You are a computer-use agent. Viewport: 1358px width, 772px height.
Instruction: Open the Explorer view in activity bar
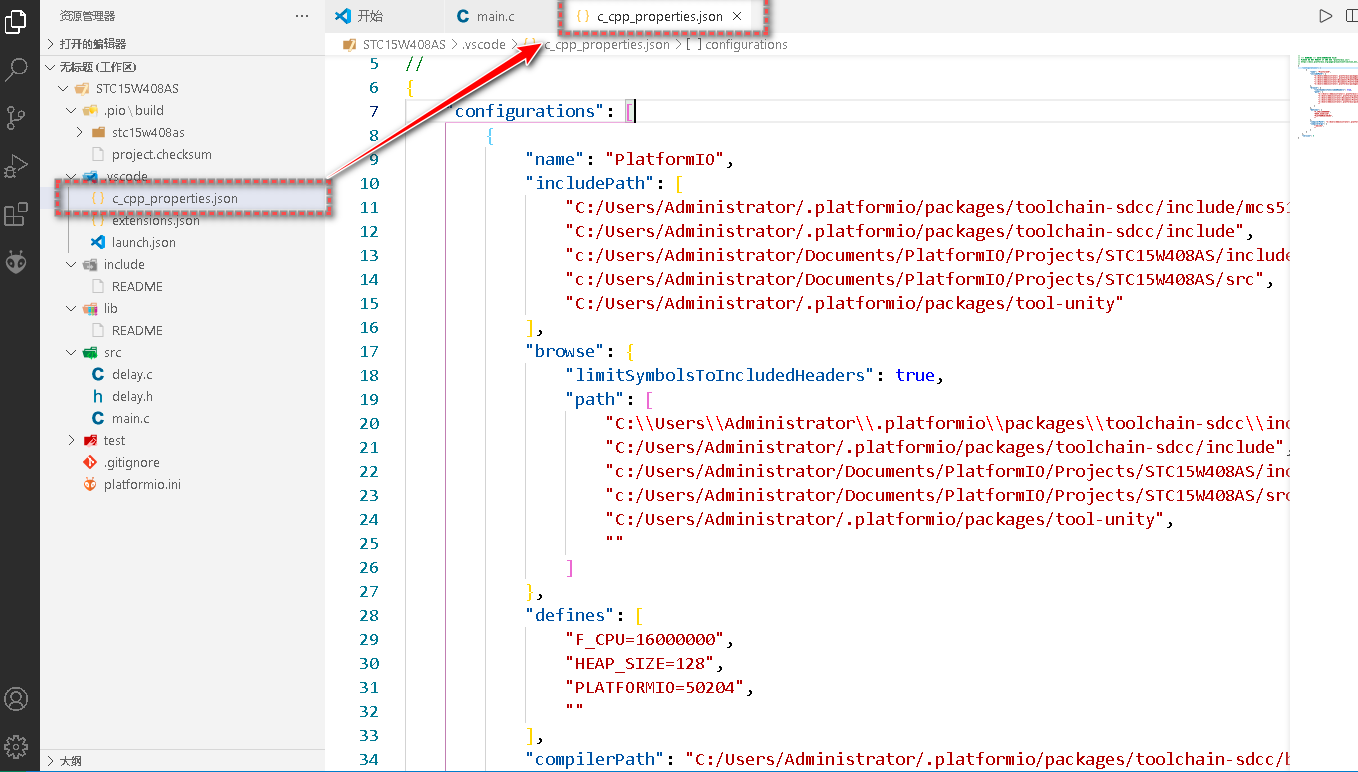[x=16, y=21]
